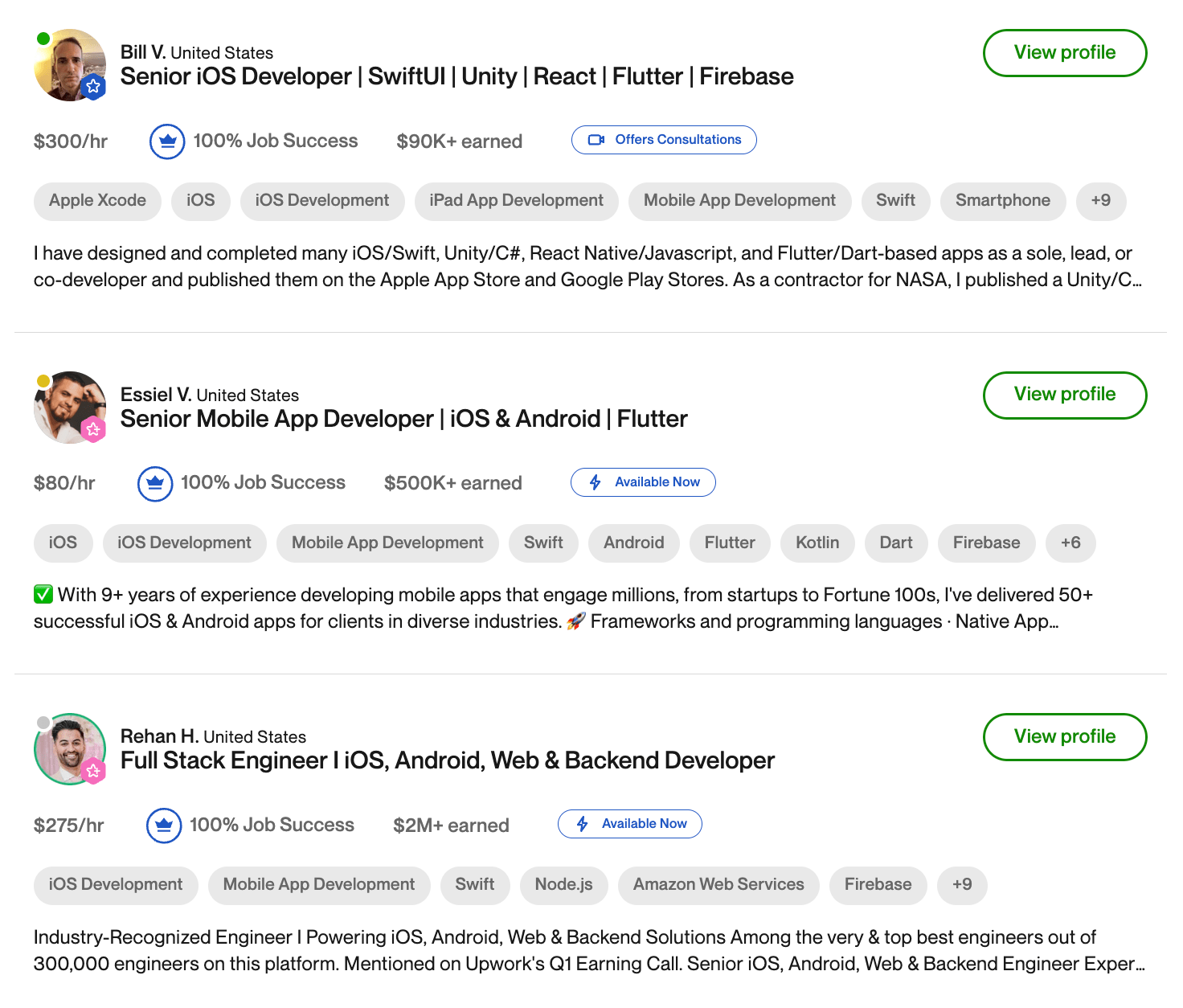Image resolution: width=1183 pixels, height=1008 pixels.
Task: Click the pink badge on Essiel's profile photo
Action: coord(94,430)
